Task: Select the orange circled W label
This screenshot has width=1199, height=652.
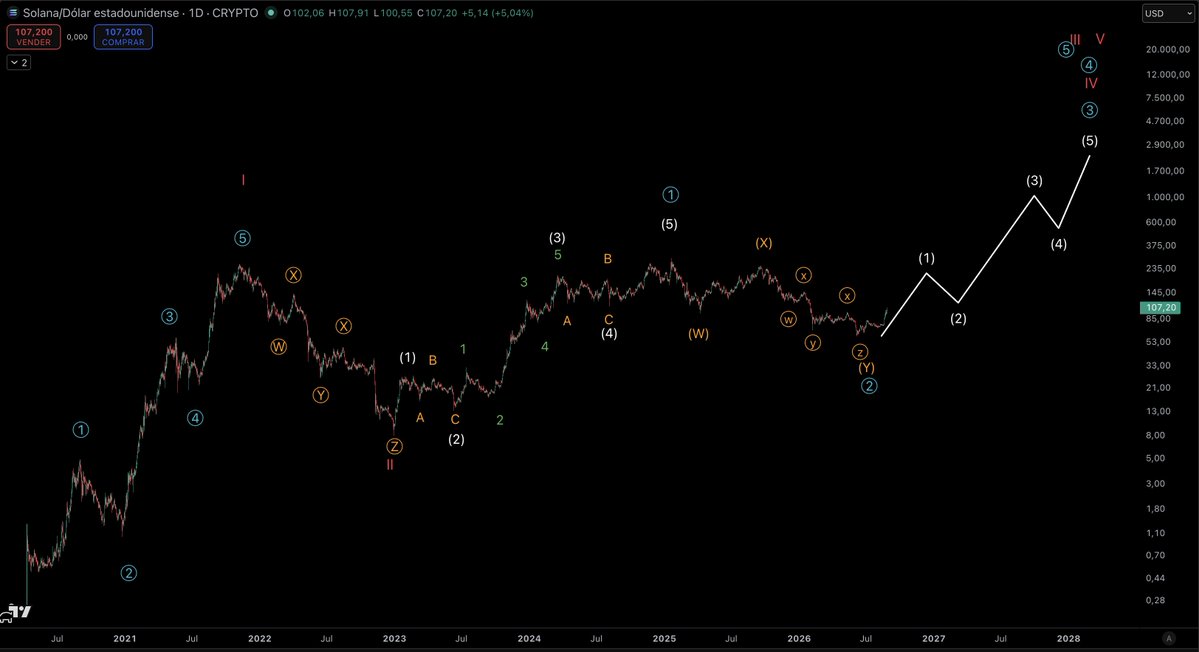Action: (x=278, y=347)
